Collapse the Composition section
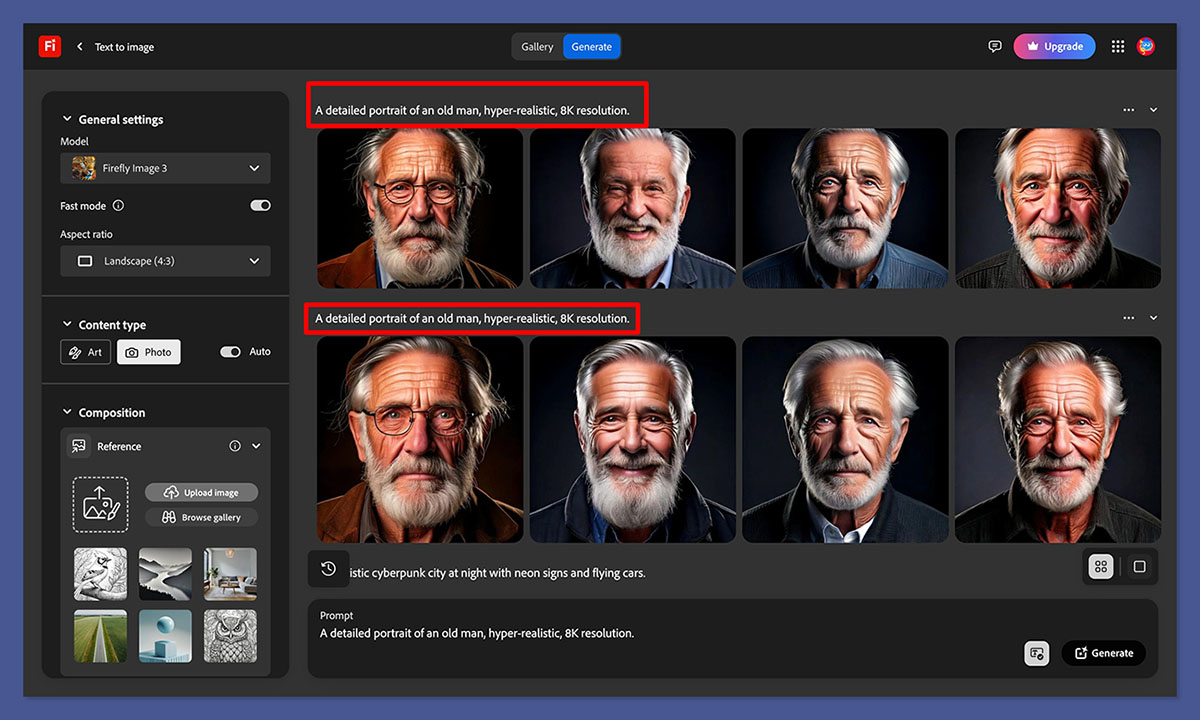This screenshot has width=1200, height=720. (67, 412)
